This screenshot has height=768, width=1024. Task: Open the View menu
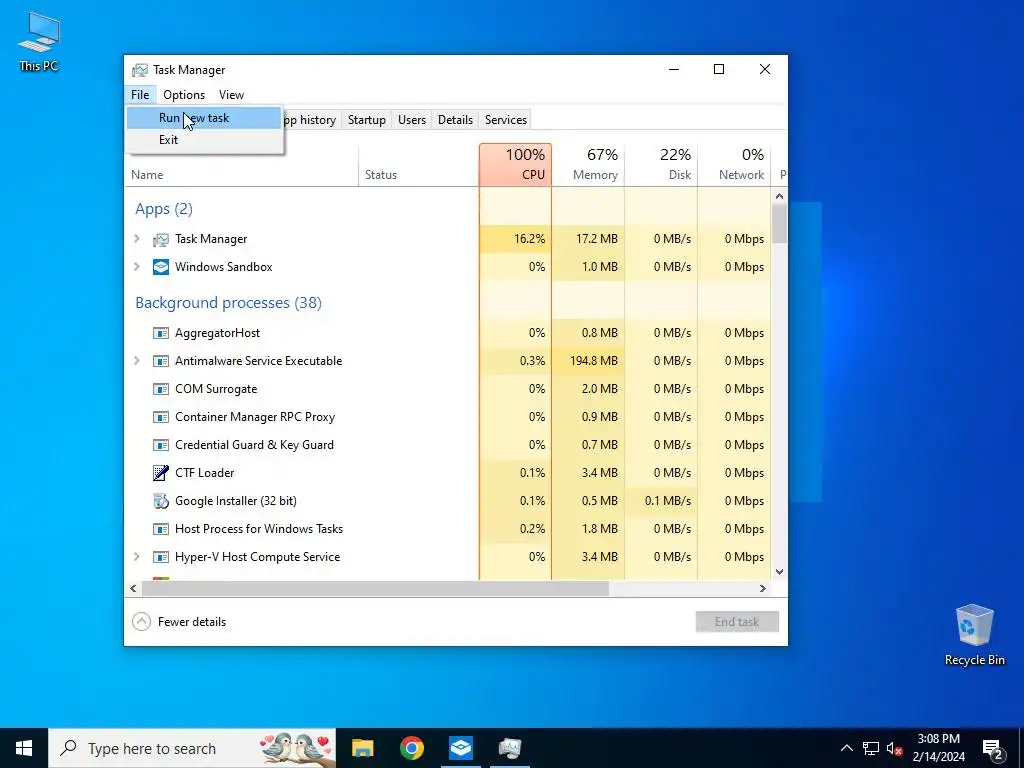tap(231, 95)
